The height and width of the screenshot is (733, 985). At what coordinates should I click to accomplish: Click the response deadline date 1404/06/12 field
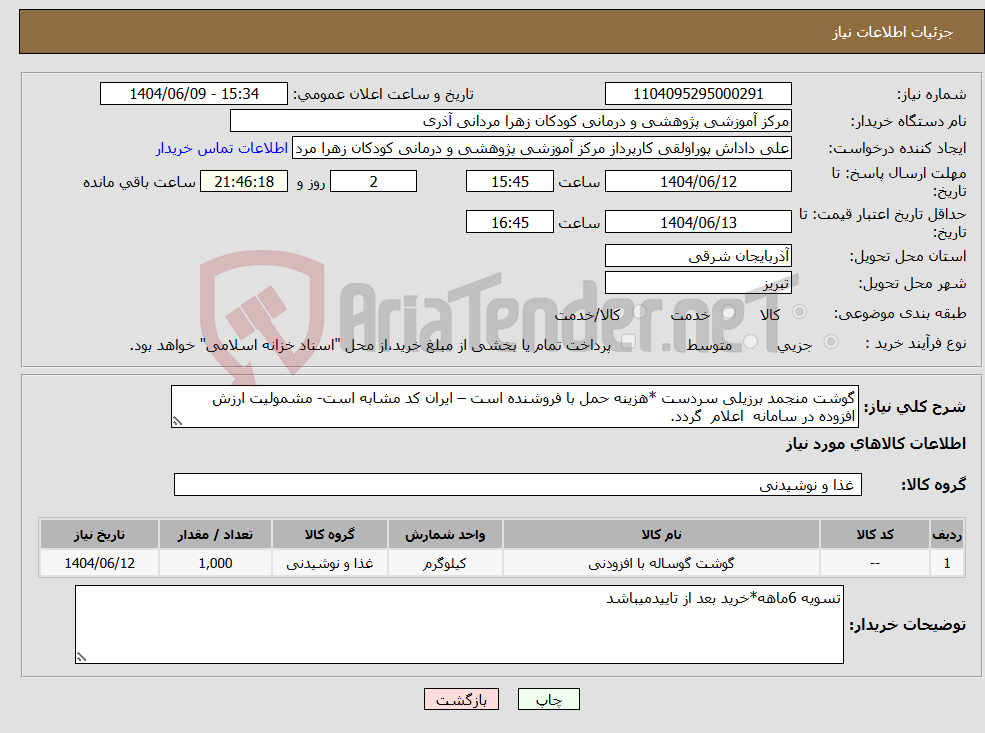[x=698, y=182]
